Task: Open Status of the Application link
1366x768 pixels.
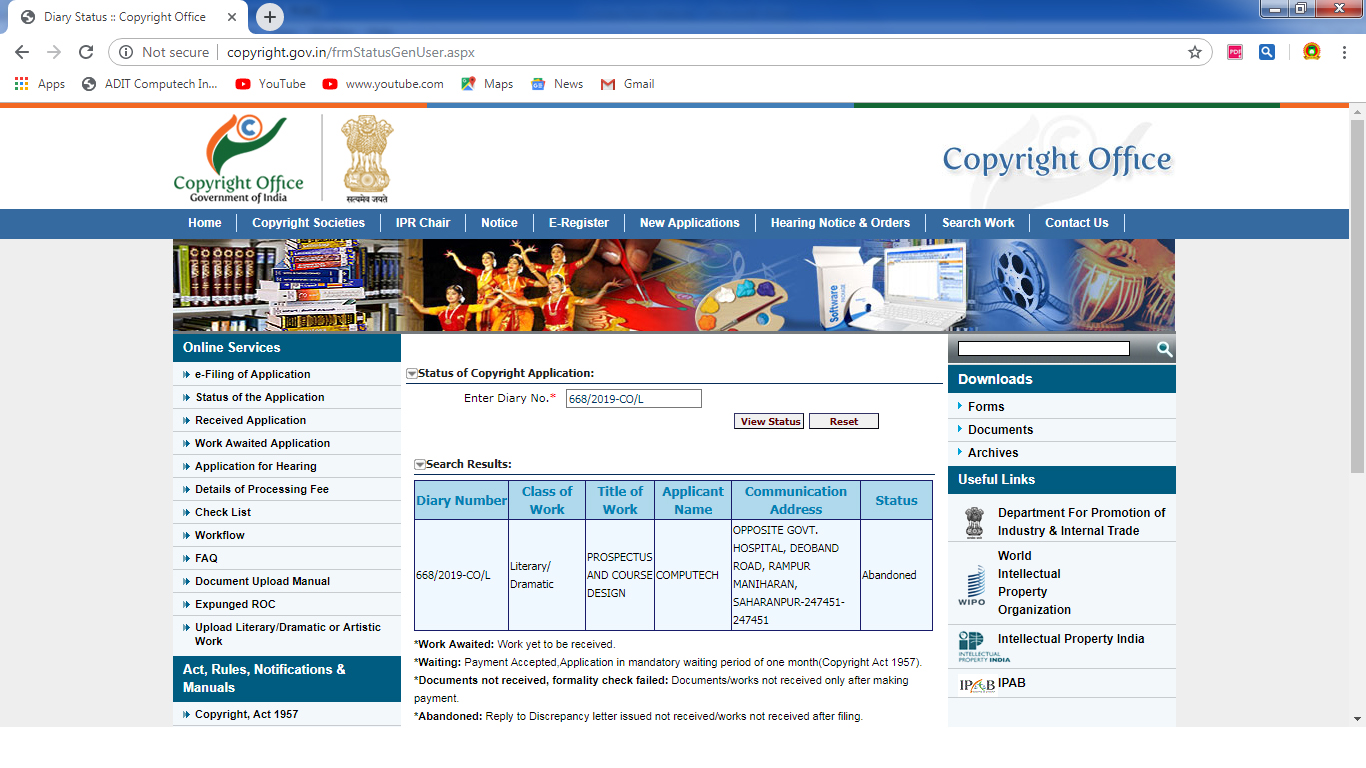Action: click(260, 397)
